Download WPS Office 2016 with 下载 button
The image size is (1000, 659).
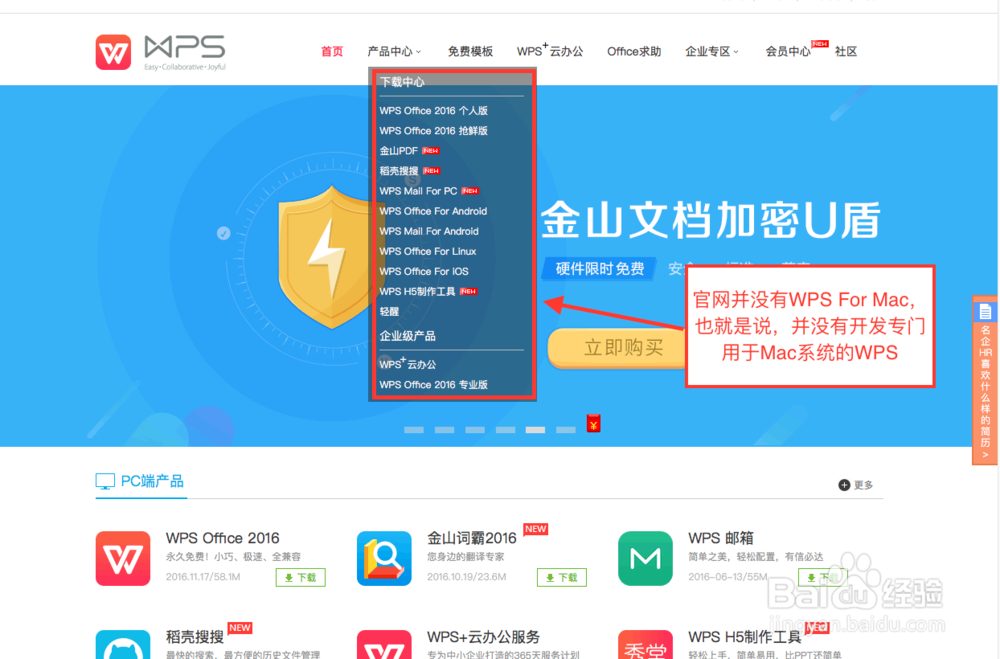tap(300, 577)
